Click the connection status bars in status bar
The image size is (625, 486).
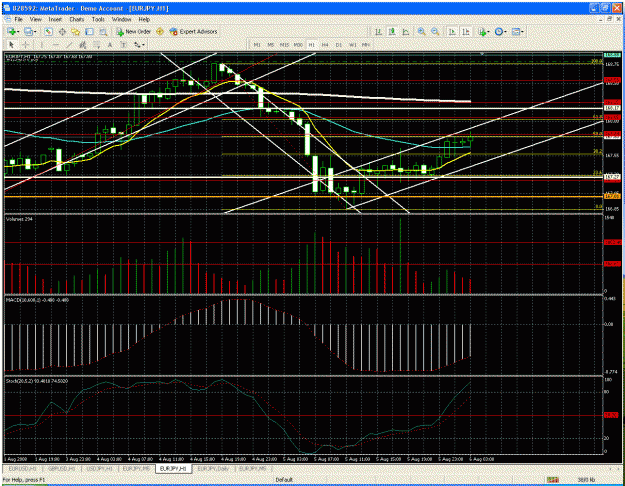552,480
